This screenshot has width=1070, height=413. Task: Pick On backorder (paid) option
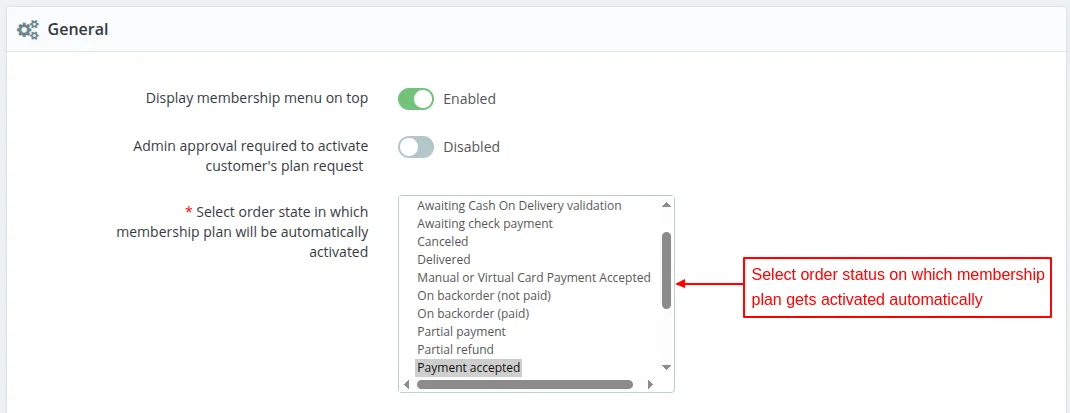473,314
